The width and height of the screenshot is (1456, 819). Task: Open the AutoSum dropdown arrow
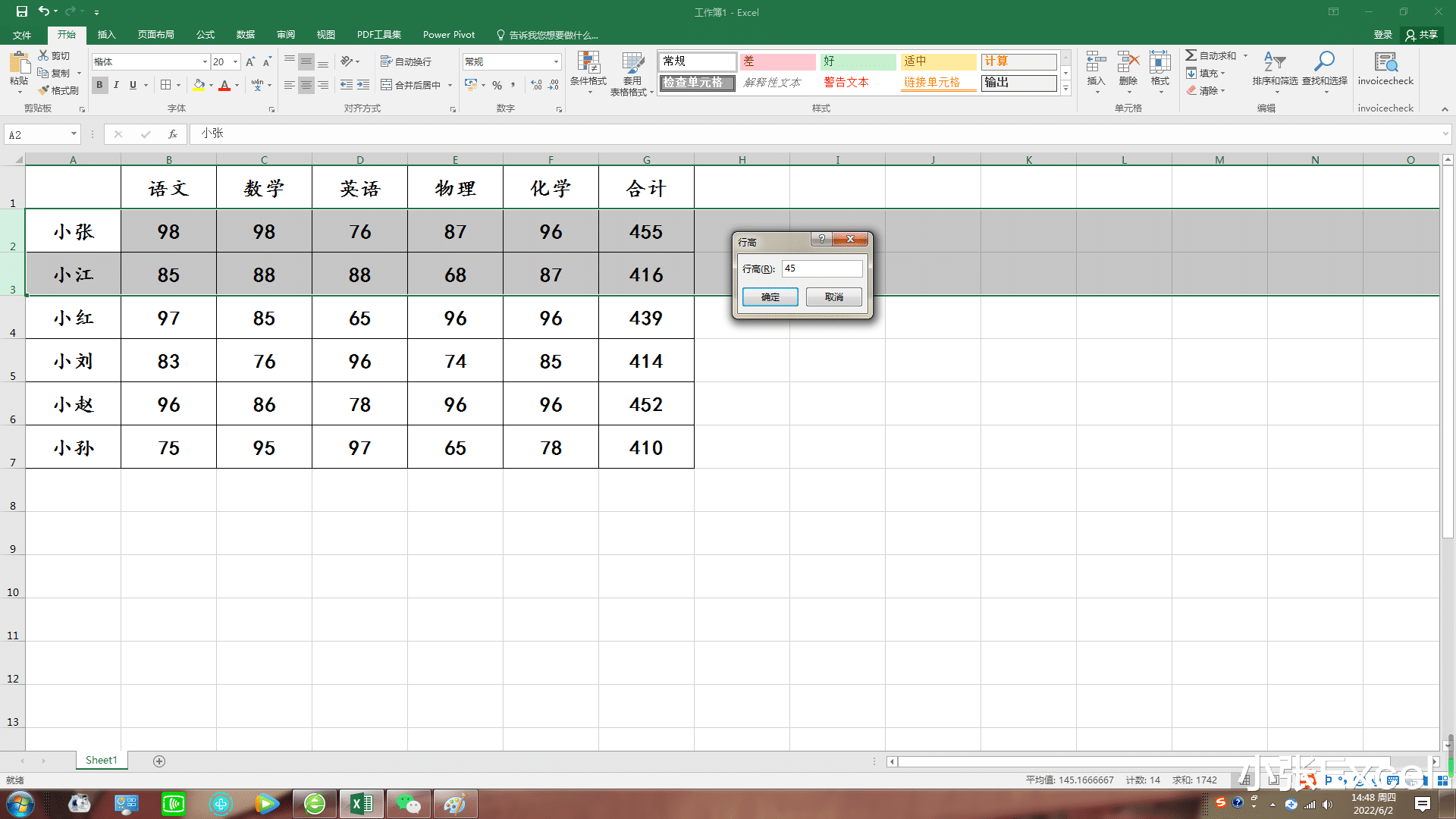pyautogui.click(x=1244, y=55)
